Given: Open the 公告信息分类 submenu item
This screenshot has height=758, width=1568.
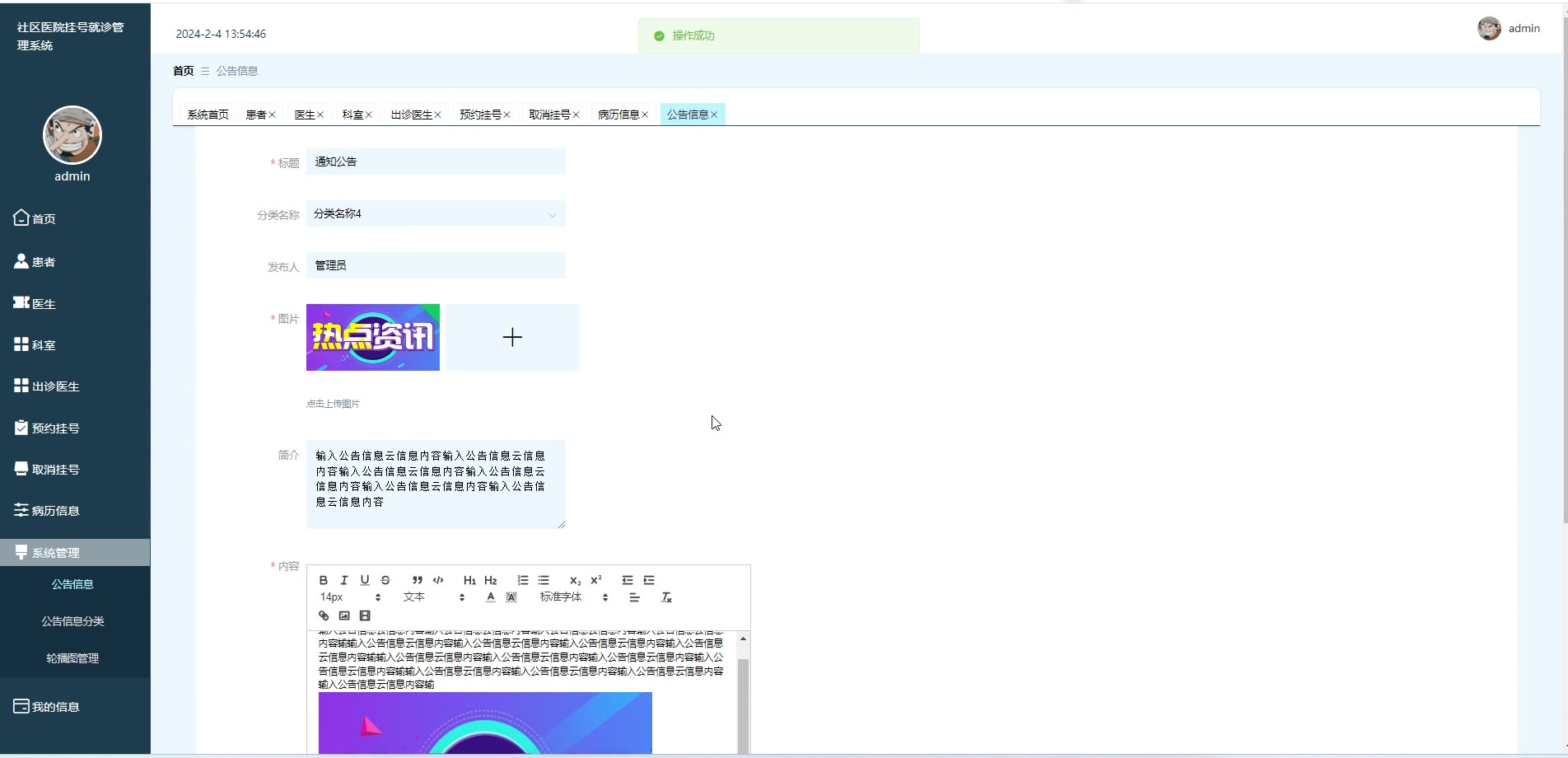Looking at the screenshot, I should tap(73, 621).
